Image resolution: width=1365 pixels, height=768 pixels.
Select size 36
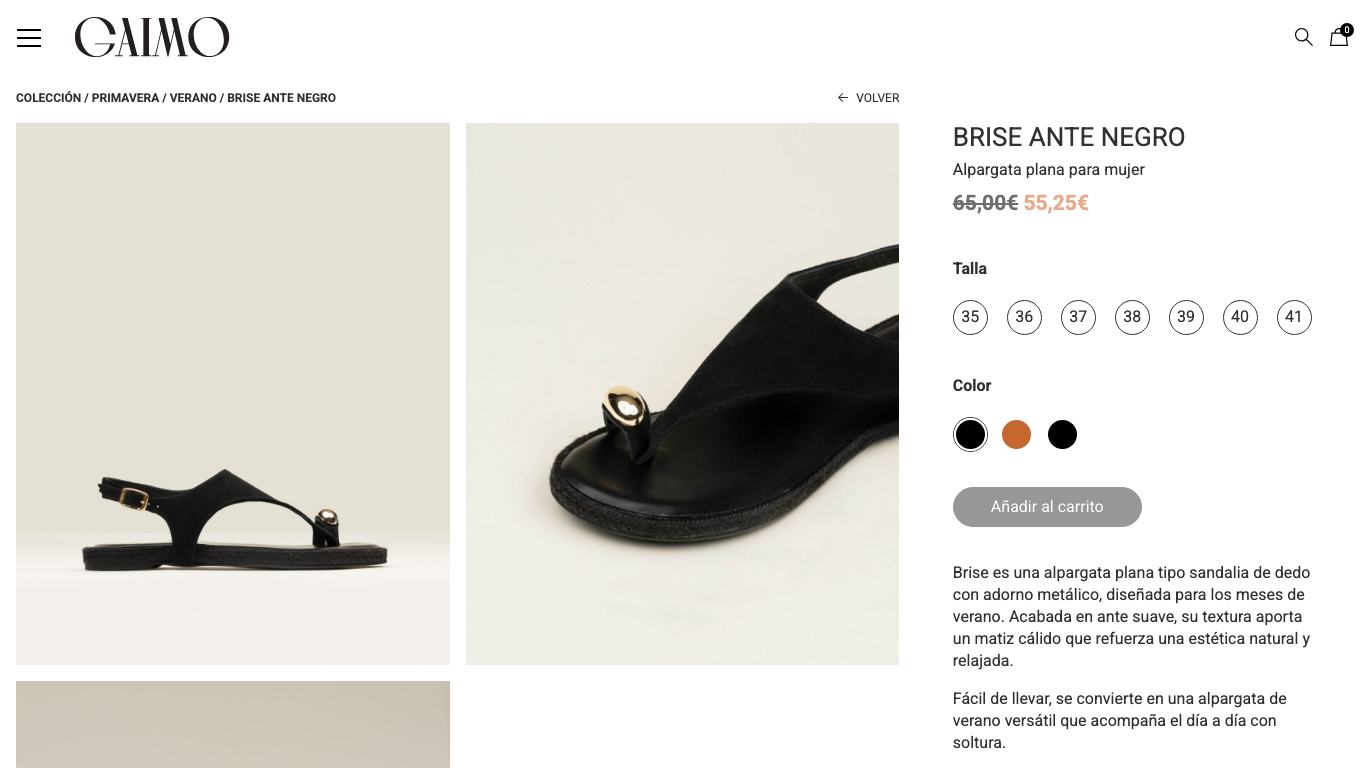[1024, 317]
